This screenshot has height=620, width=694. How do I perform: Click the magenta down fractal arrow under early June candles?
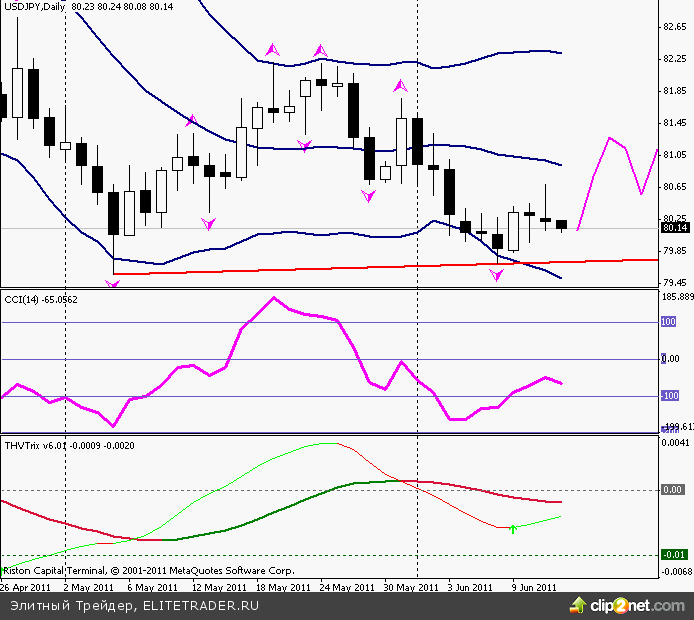pos(496,274)
